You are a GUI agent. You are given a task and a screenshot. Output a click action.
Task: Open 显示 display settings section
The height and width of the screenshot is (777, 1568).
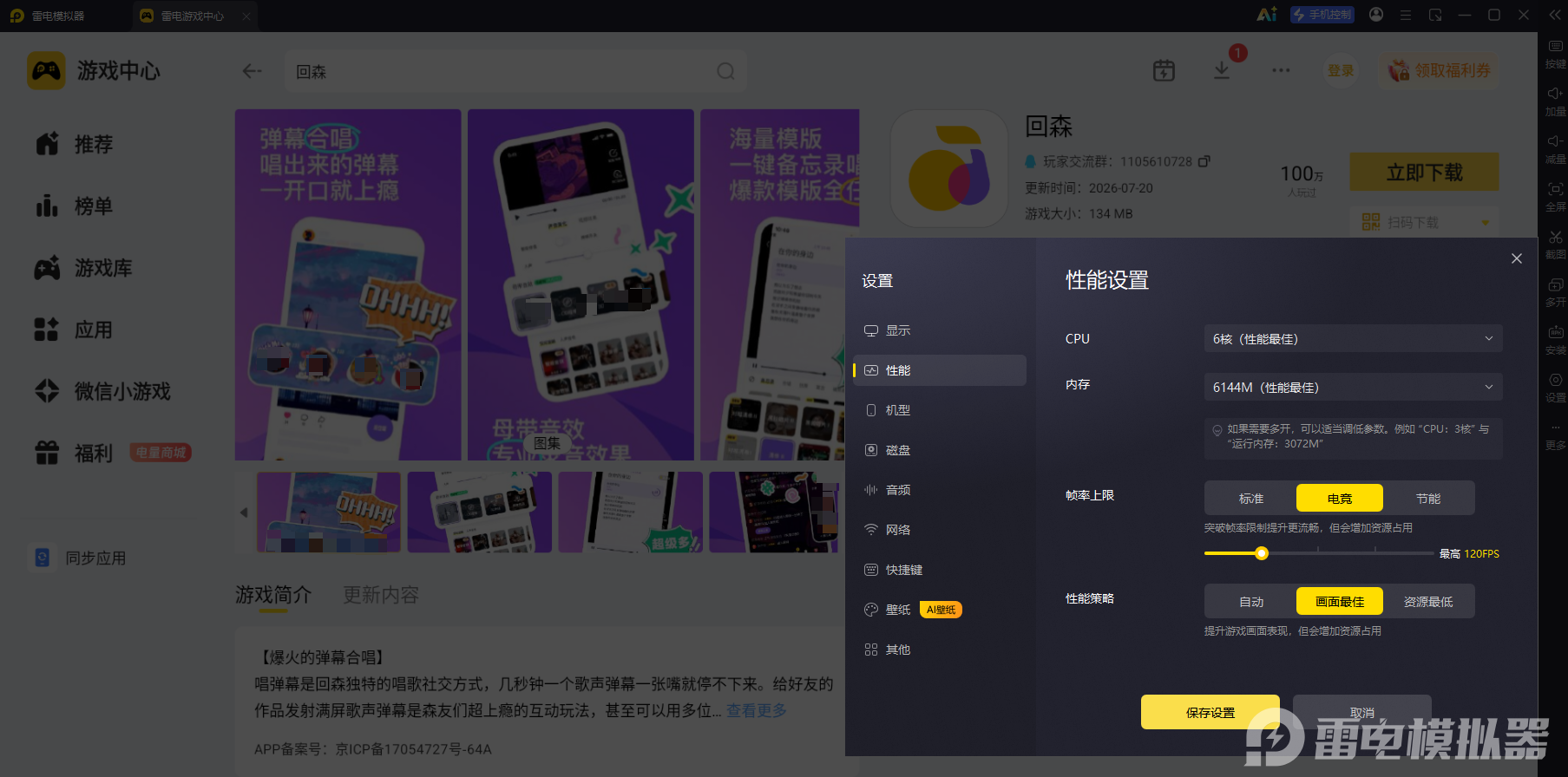(940, 330)
